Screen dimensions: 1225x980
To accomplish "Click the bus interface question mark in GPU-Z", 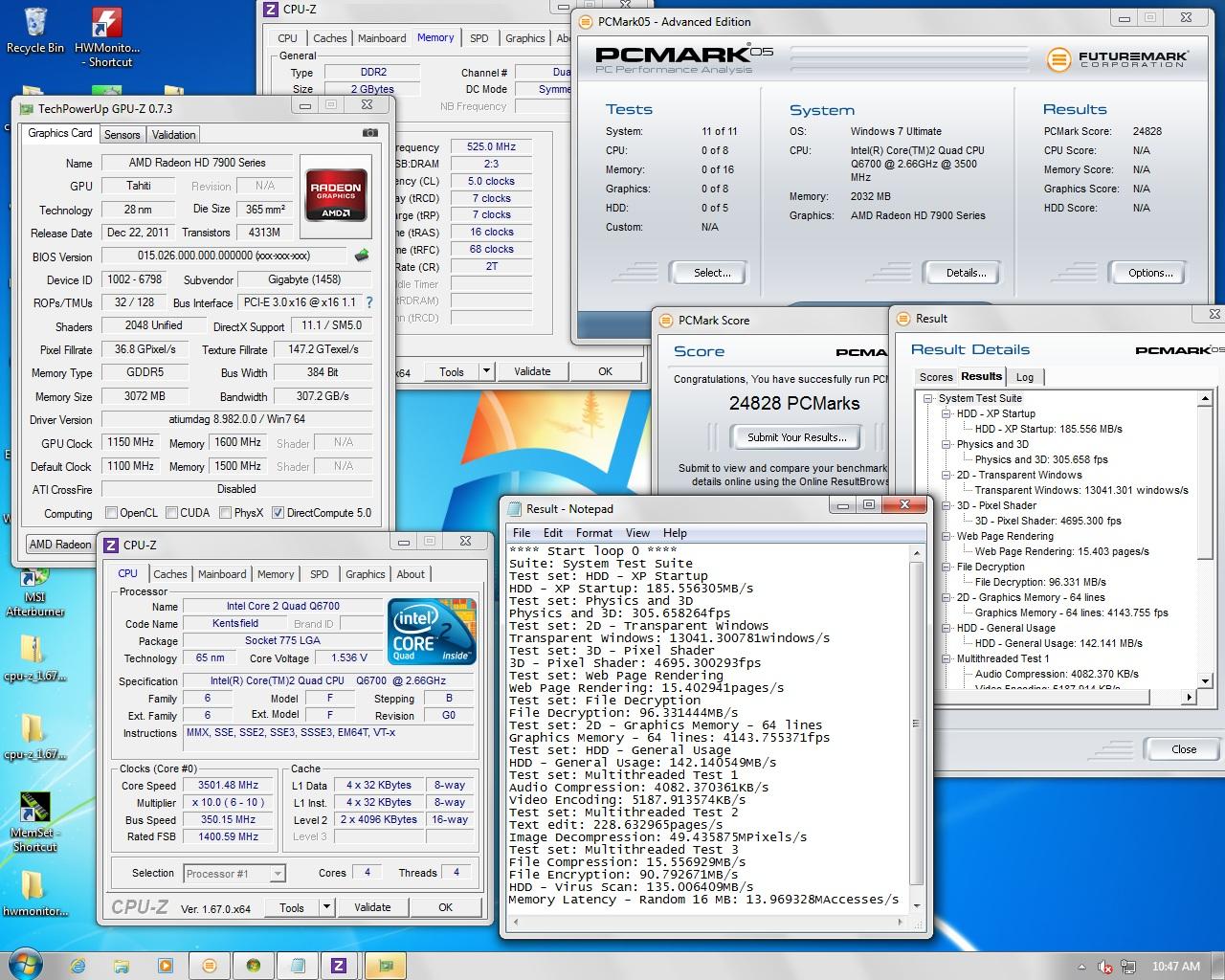I will pos(369,302).
